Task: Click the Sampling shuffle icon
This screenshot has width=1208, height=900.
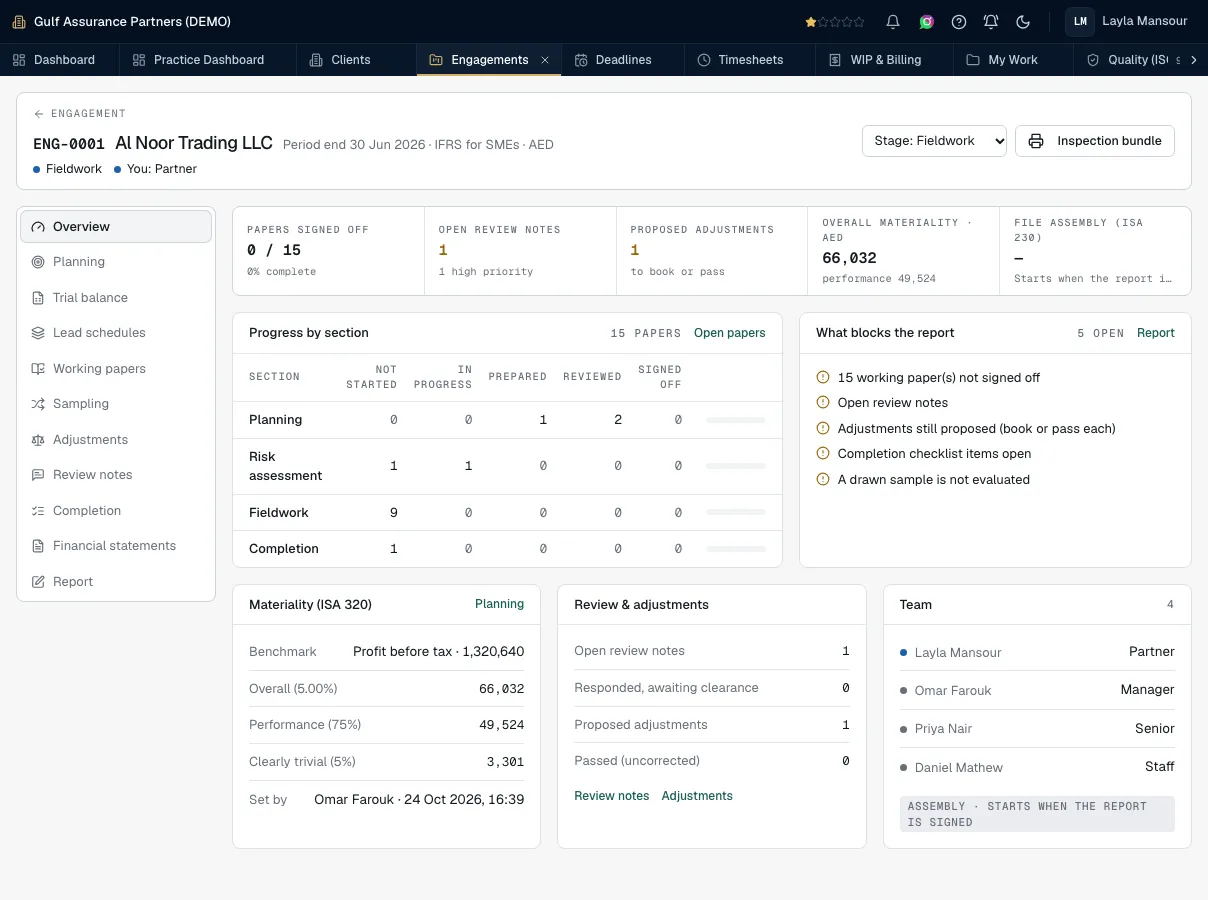Action: point(38,404)
